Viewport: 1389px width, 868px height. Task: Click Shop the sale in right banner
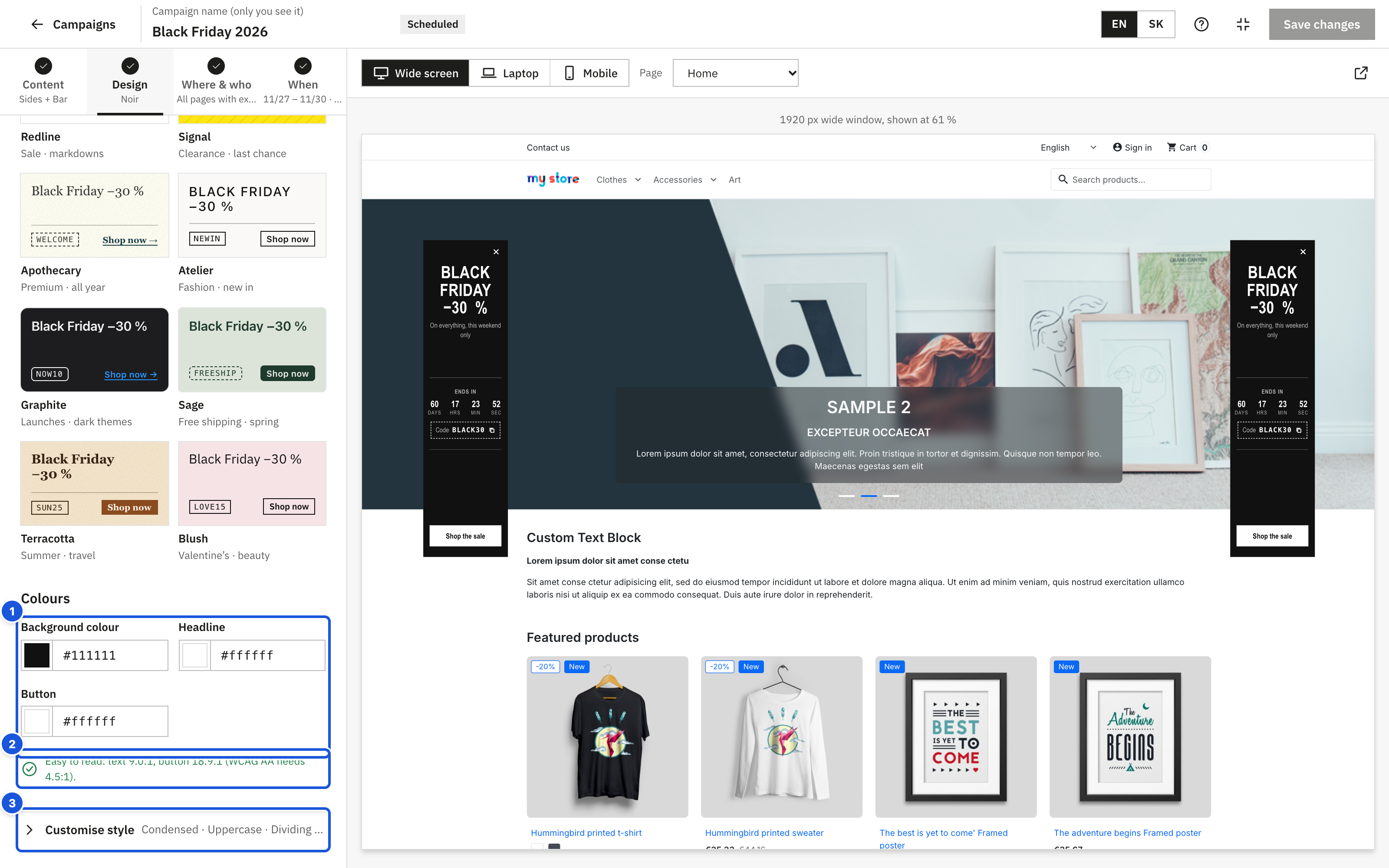(x=1272, y=536)
